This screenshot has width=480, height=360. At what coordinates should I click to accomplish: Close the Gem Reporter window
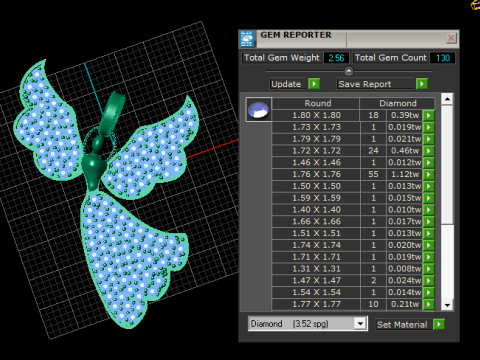451,38
